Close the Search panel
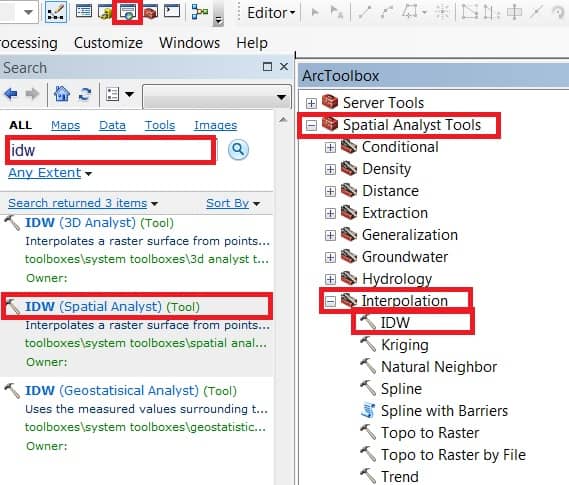 tap(284, 67)
